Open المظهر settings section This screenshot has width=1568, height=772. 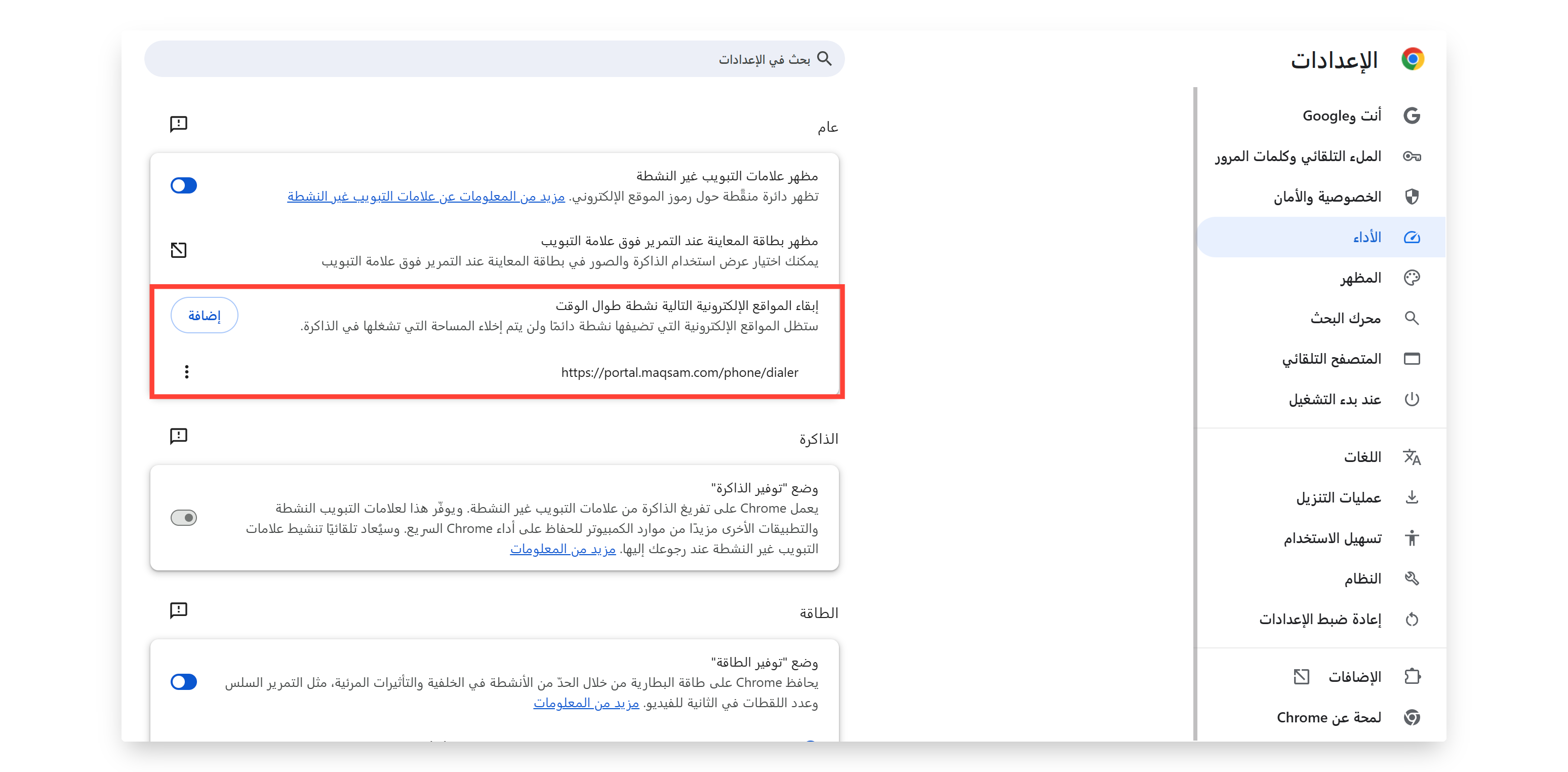(1321, 278)
